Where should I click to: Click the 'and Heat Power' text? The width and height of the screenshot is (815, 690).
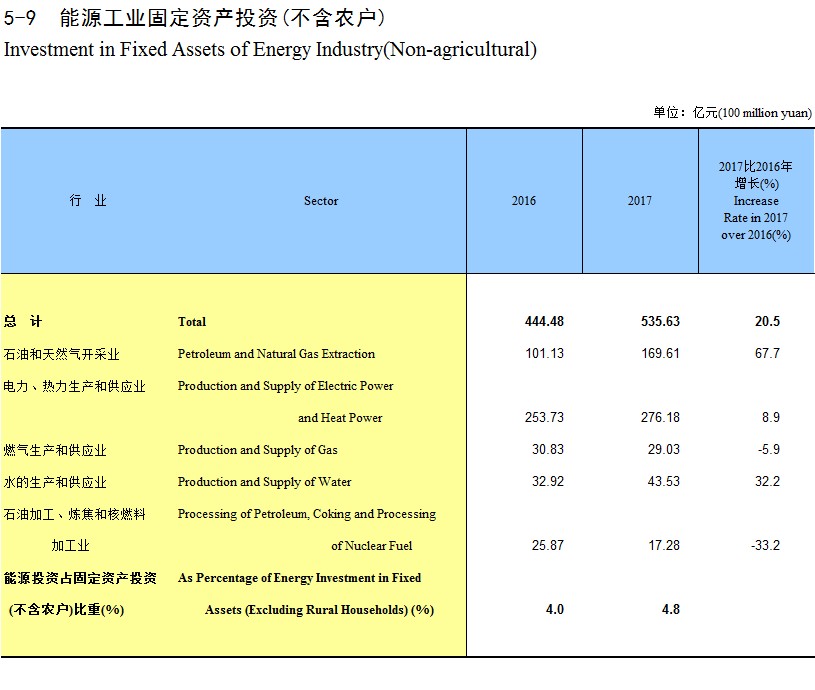click(x=340, y=418)
